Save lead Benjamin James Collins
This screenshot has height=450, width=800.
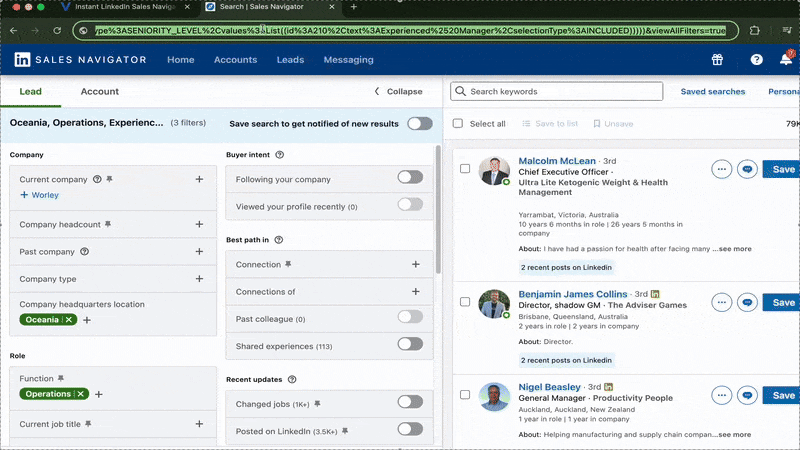pos(781,303)
